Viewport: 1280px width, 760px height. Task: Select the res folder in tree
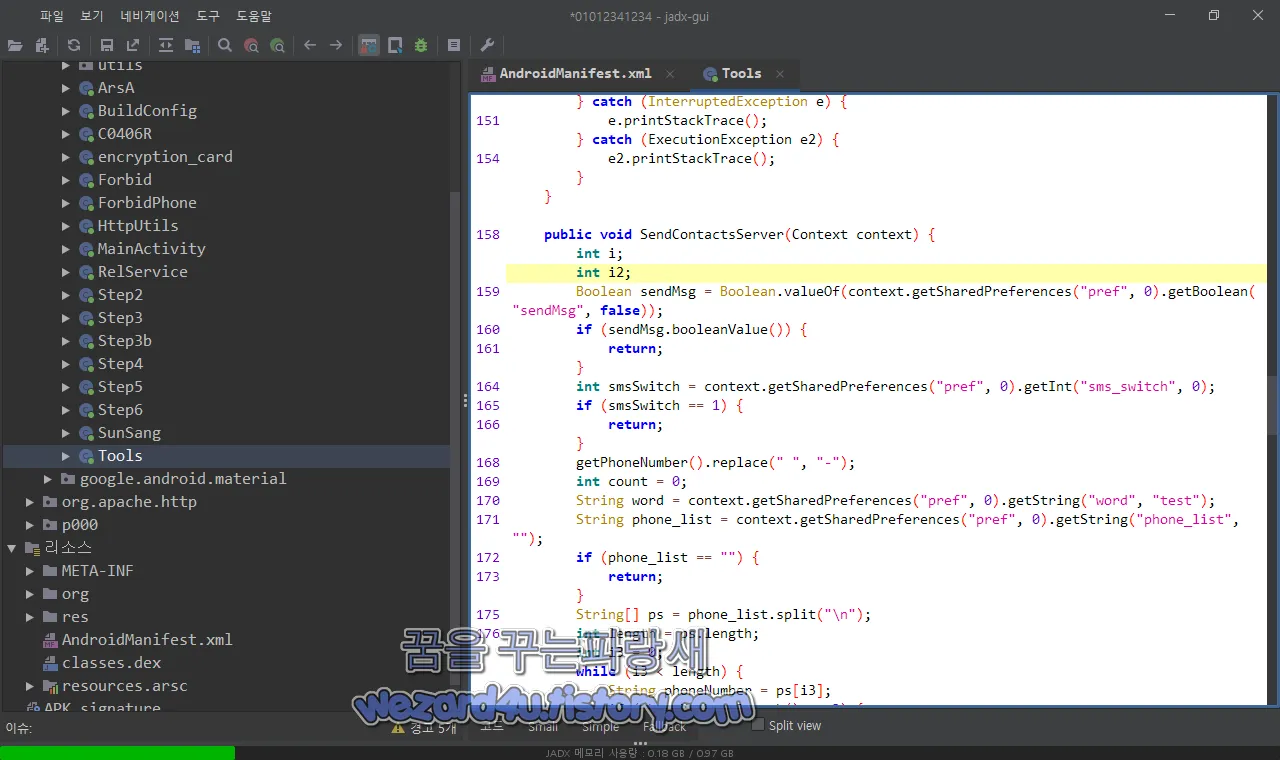(x=75, y=617)
